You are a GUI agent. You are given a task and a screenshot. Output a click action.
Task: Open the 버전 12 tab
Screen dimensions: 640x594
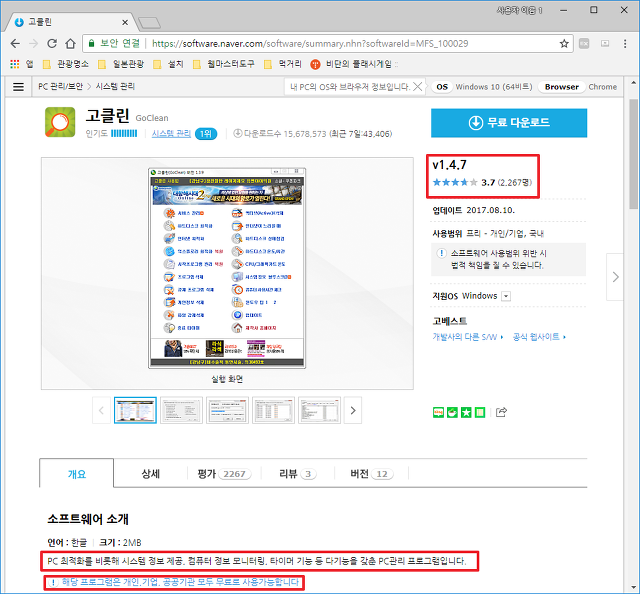[371, 474]
